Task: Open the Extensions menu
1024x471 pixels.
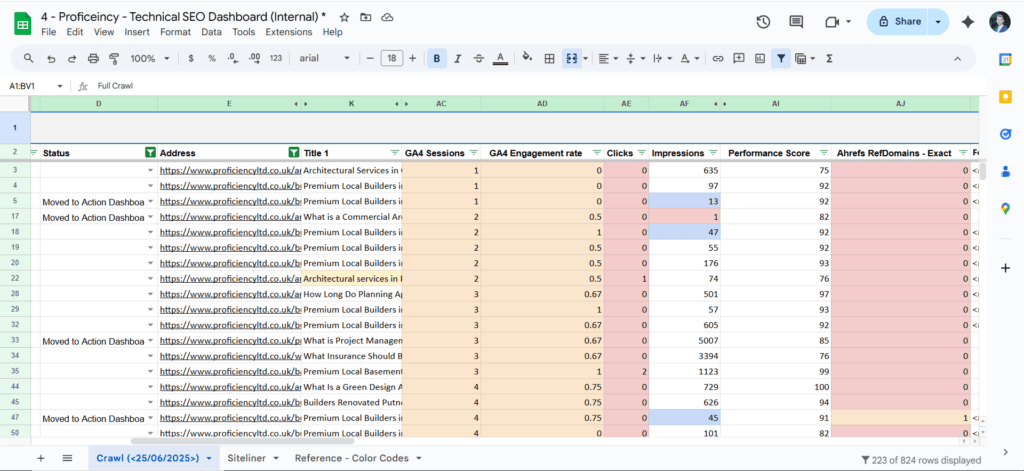Action: pyautogui.click(x=289, y=32)
